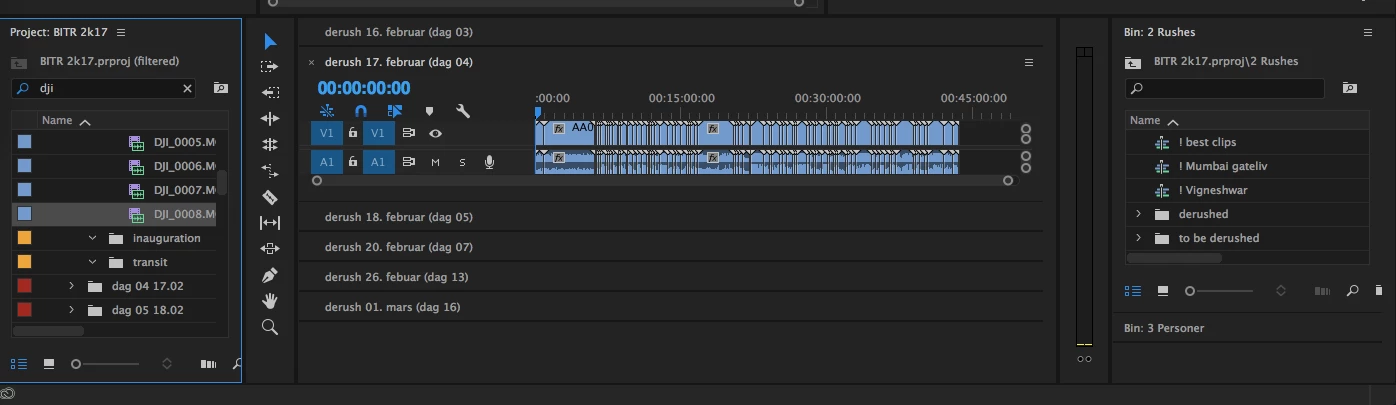Select the Slide tool
The width and height of the screenshot is (1396, 405).
(269, 248)
